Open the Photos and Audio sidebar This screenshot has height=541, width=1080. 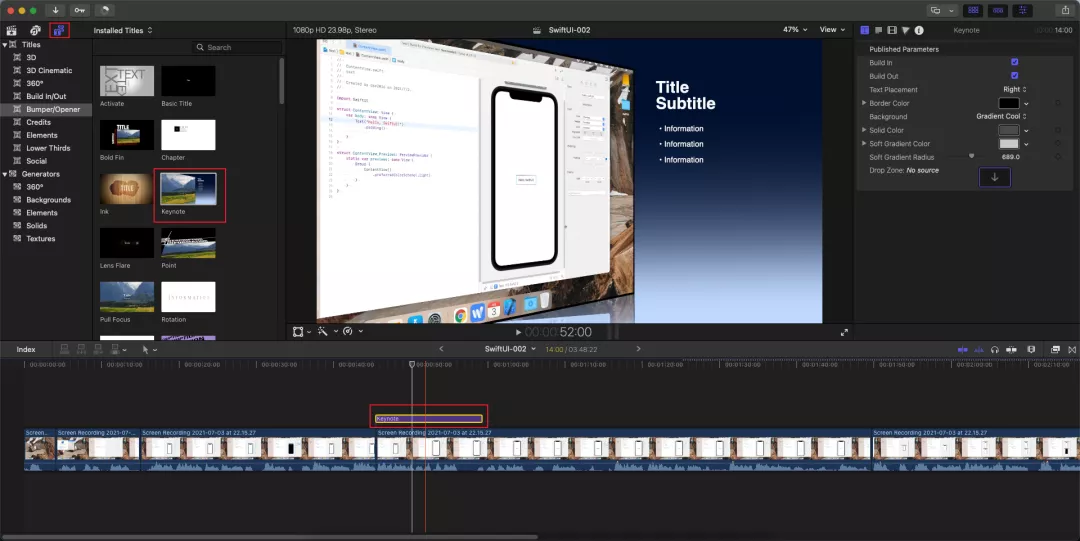[x=35, y=30]
